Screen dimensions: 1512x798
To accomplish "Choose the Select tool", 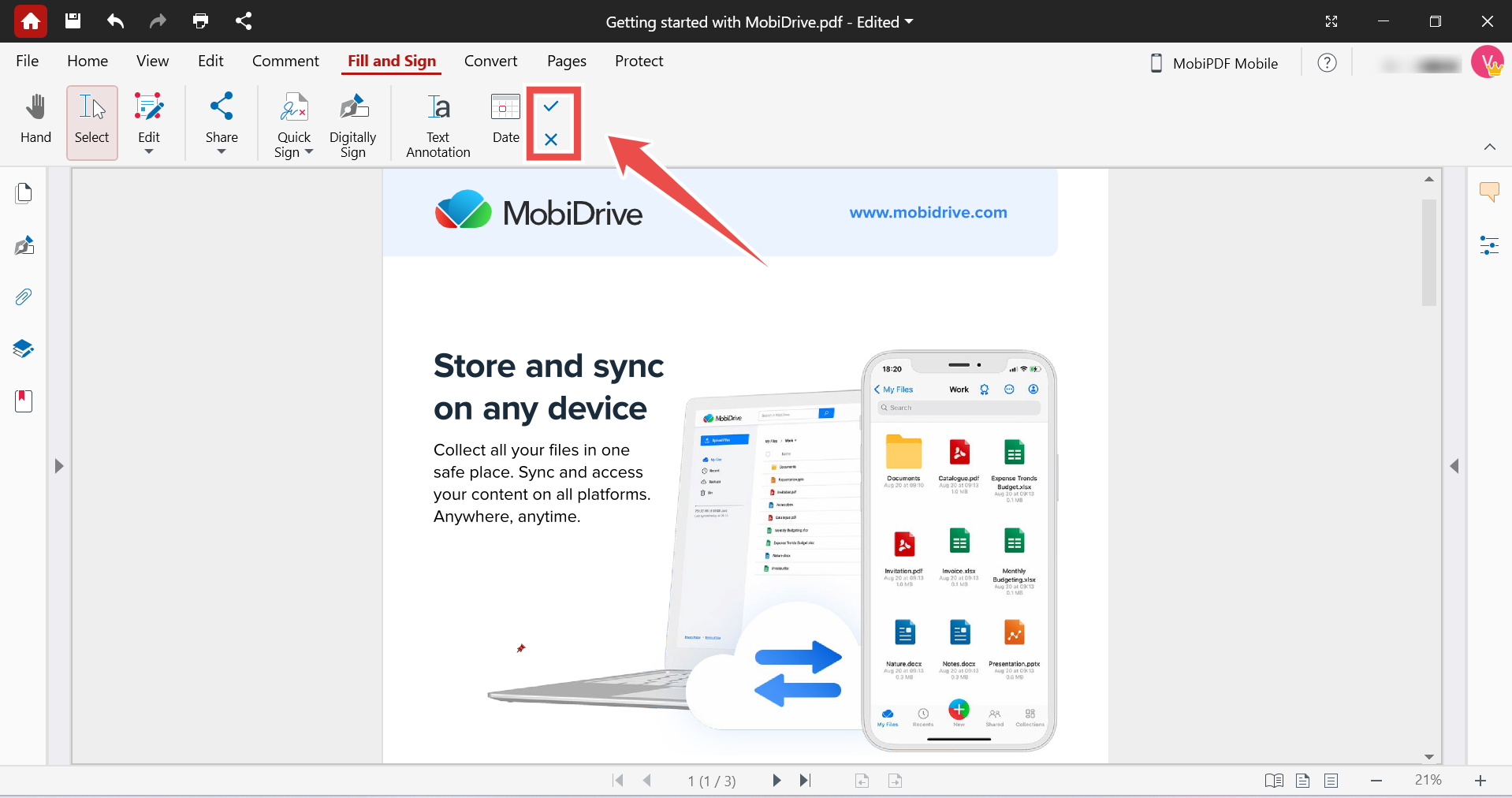I will click(x=92, y=122).
